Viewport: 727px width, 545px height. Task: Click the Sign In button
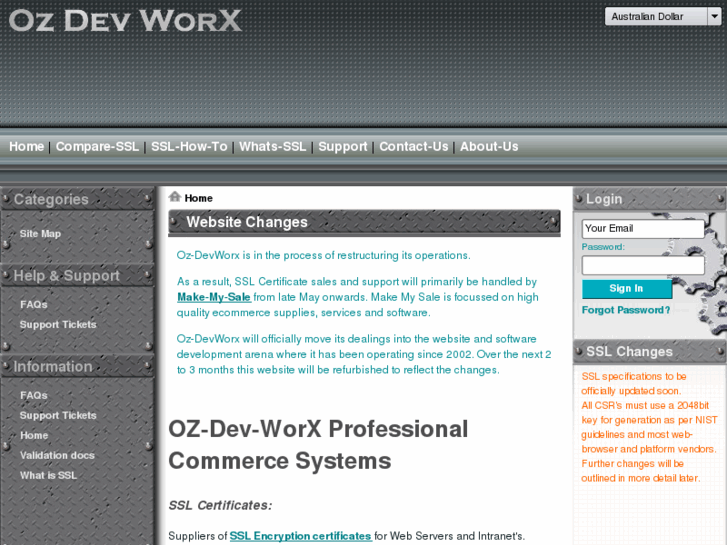point(627,289)
